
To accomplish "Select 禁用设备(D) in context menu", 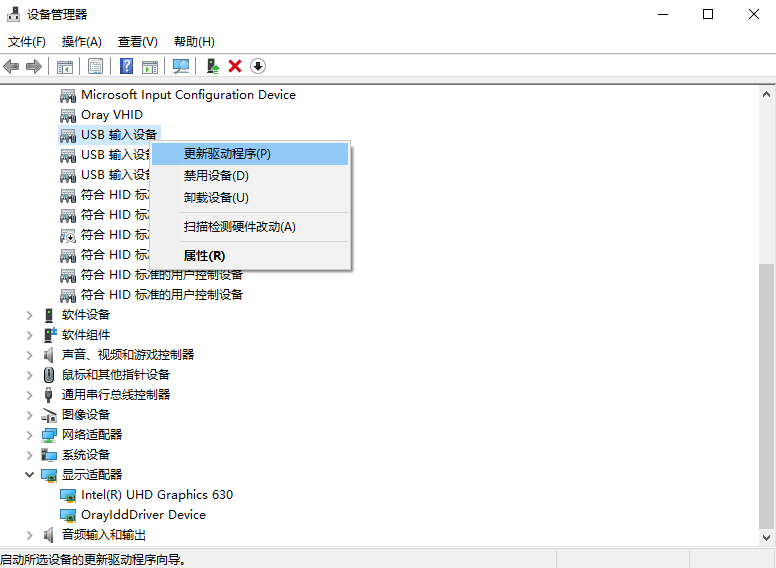I will [x=216, y=176].
